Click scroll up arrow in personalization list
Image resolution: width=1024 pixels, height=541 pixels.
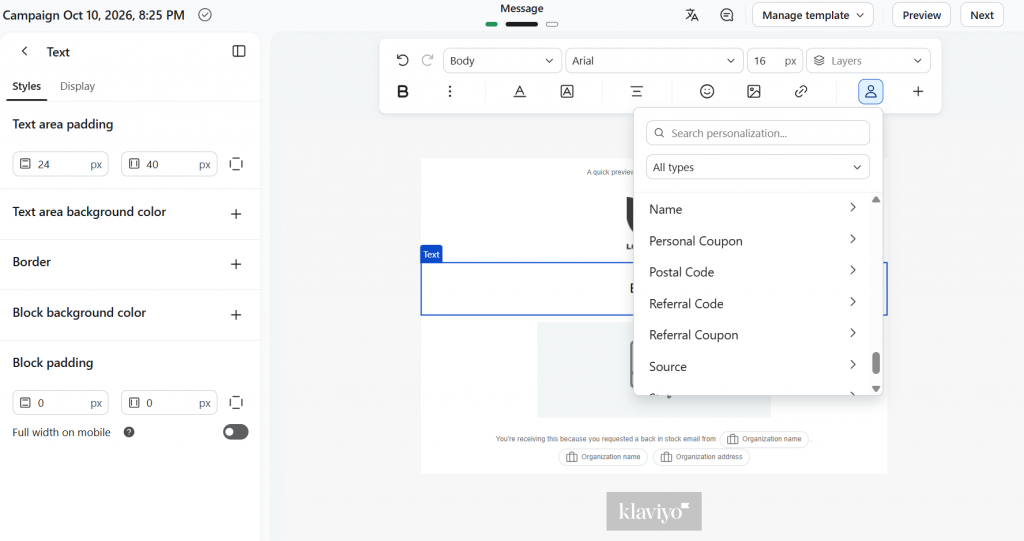pos(876,199)
